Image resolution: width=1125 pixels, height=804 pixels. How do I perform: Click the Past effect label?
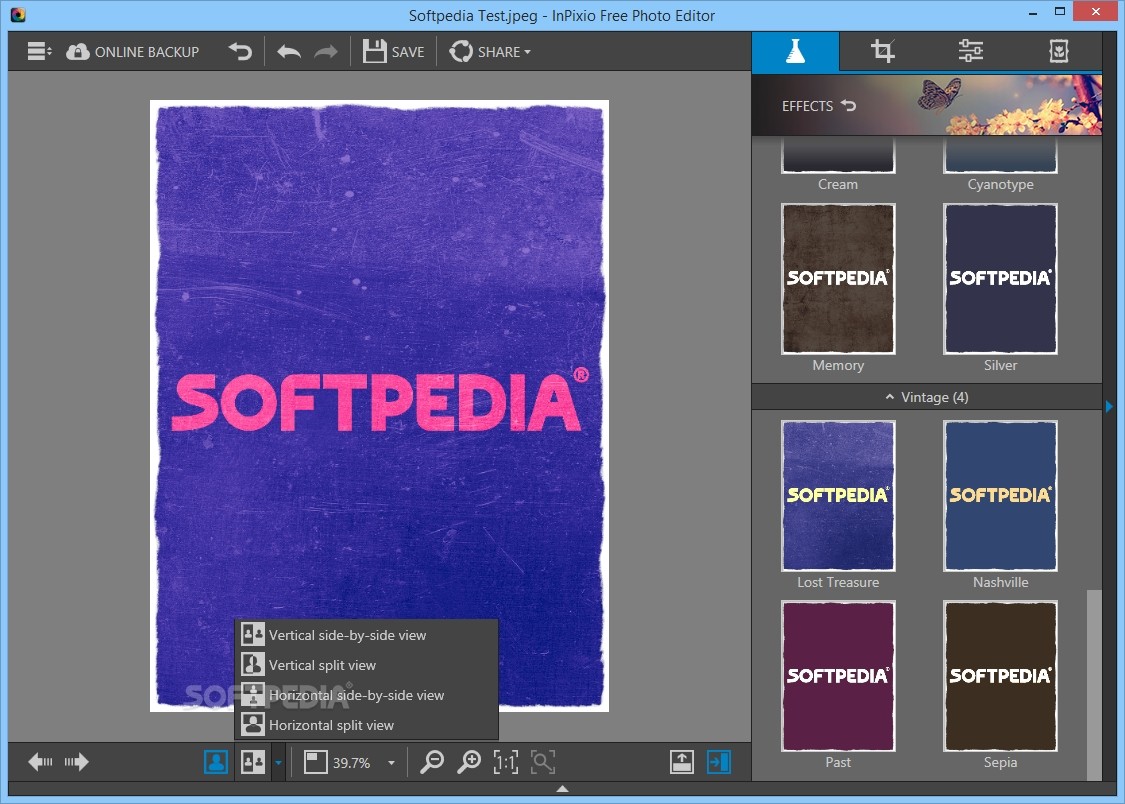pos(838,762)
